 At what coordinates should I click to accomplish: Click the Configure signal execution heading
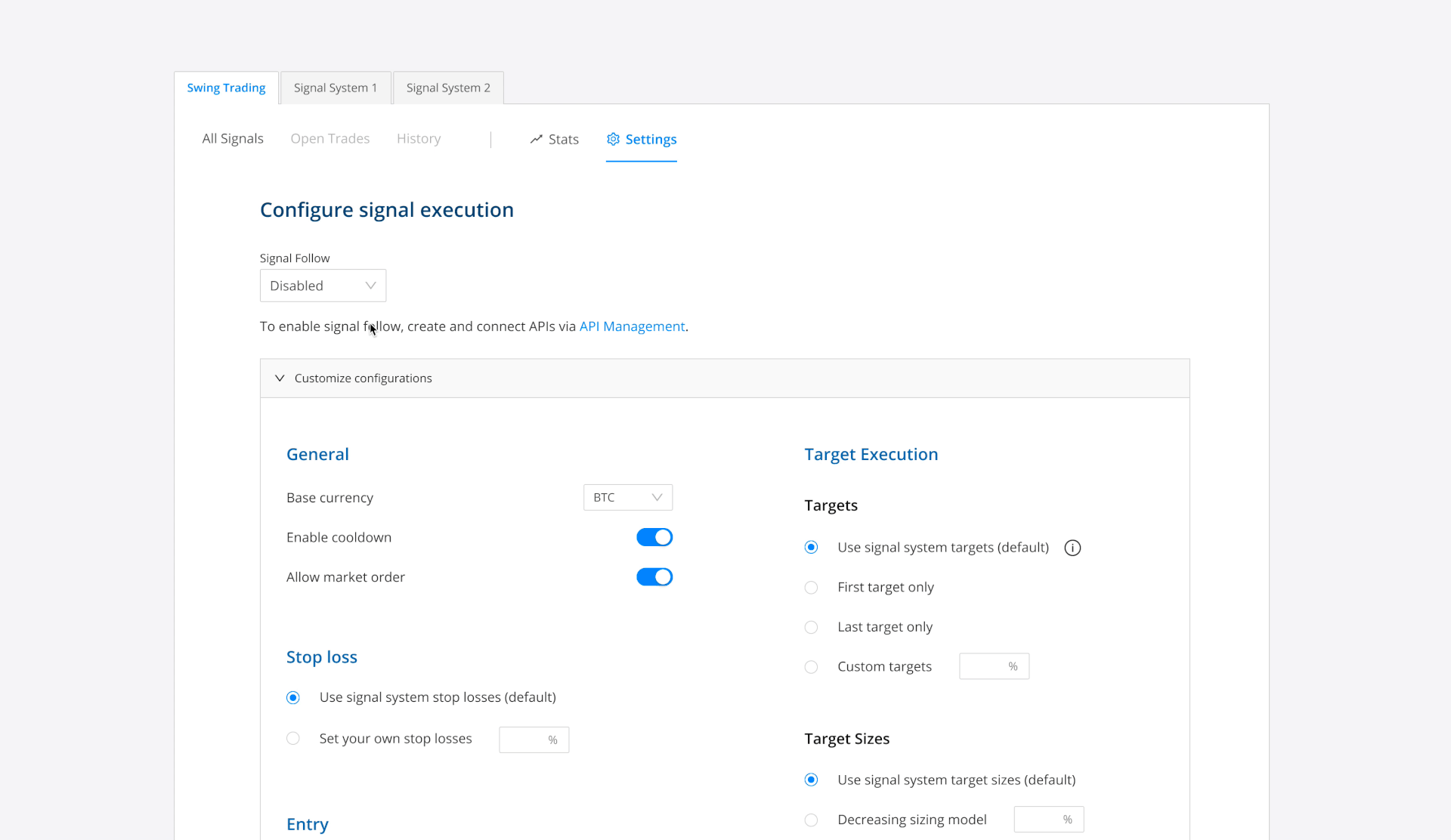(387, 210)
